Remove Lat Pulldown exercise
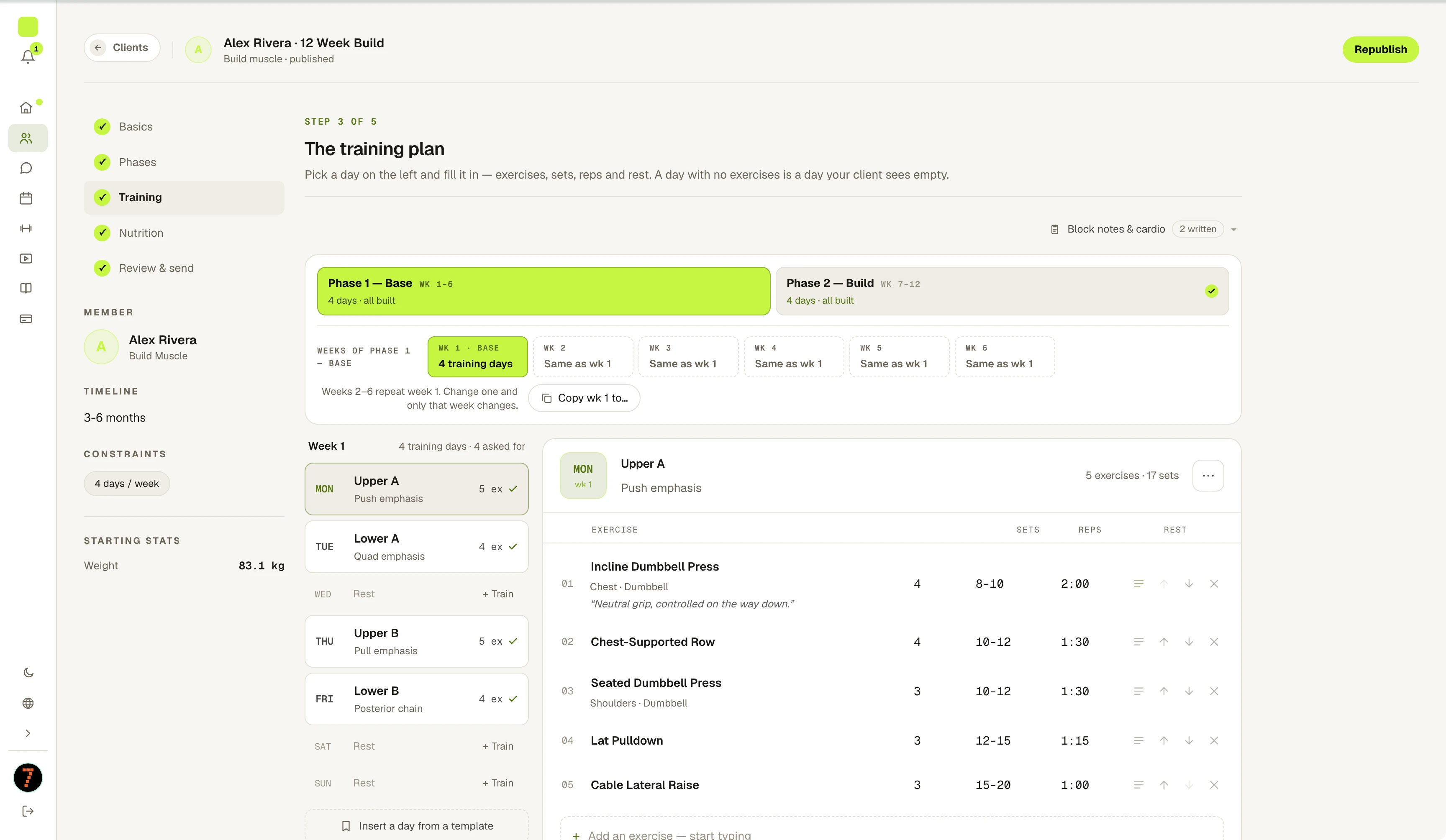Viewport: 1446px width, 840px height. [x=1214, y=741]
